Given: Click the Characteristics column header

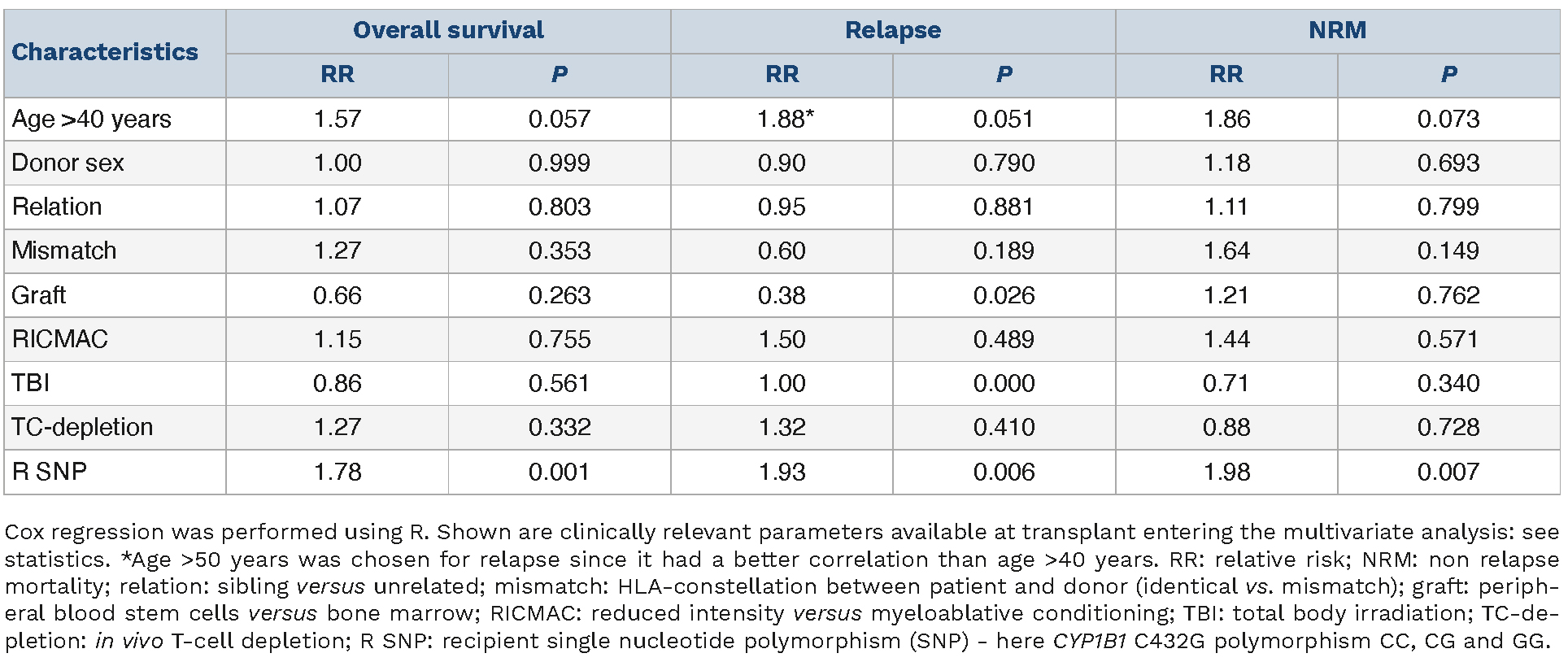Looking at the screenshot, I should pyautogui.click(x=105, y=52).
